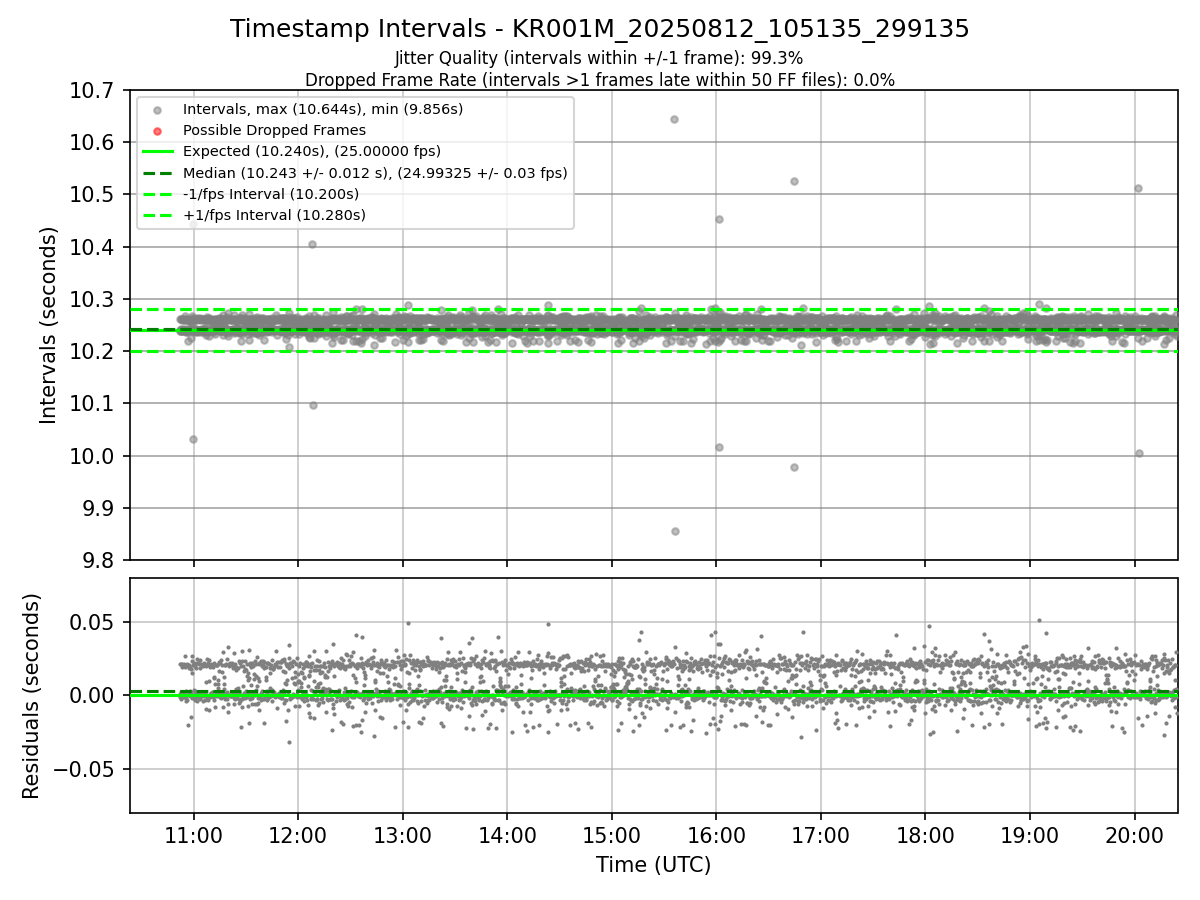The height and width of the screenshot is (900, 1200).
Task: Click the 10.0 y-axis tick label
Action: pos(92,456)
